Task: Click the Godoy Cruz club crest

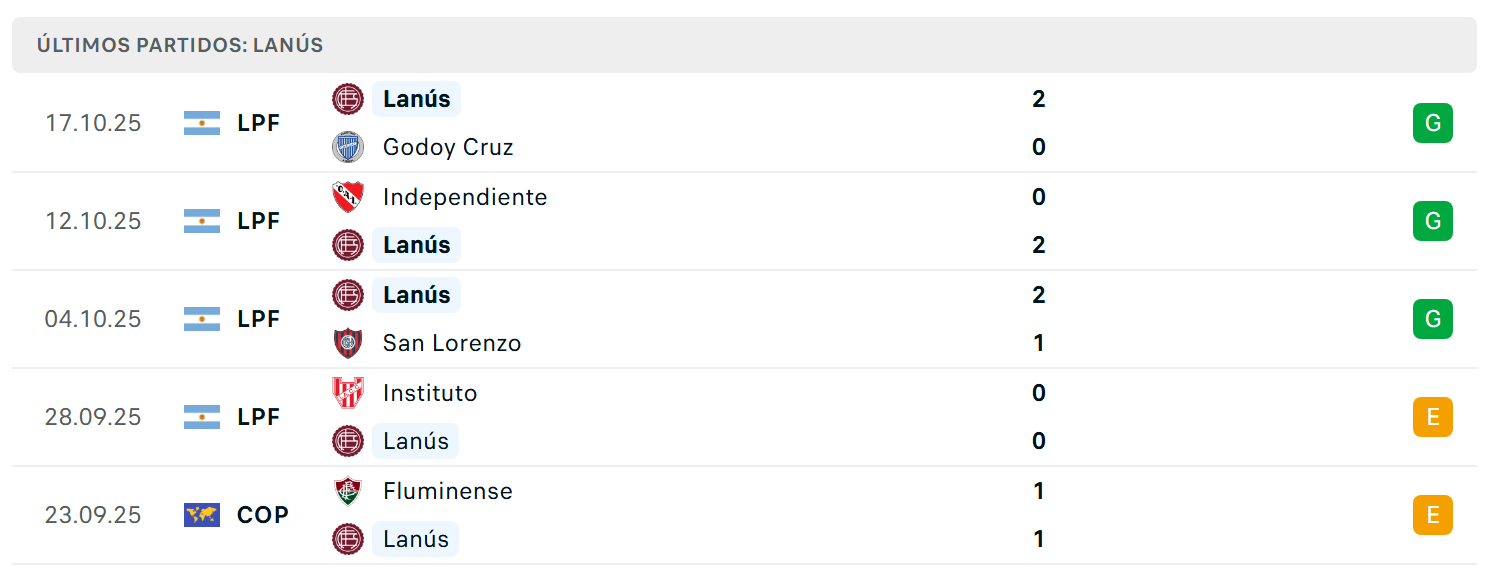Action: (x=348, y=147)
